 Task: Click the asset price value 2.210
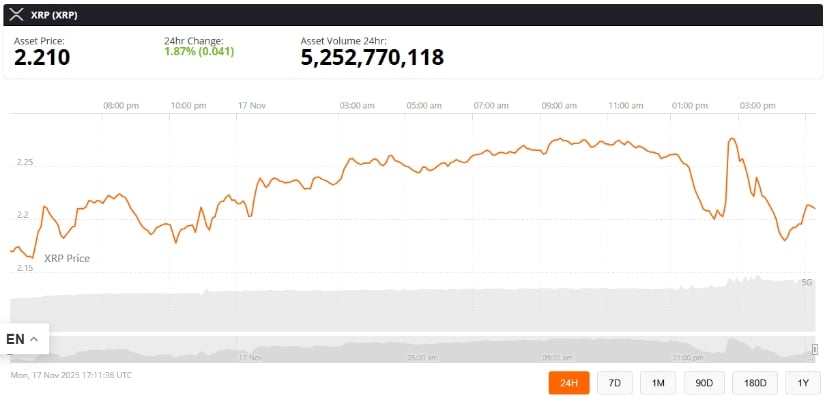point(42,58)
